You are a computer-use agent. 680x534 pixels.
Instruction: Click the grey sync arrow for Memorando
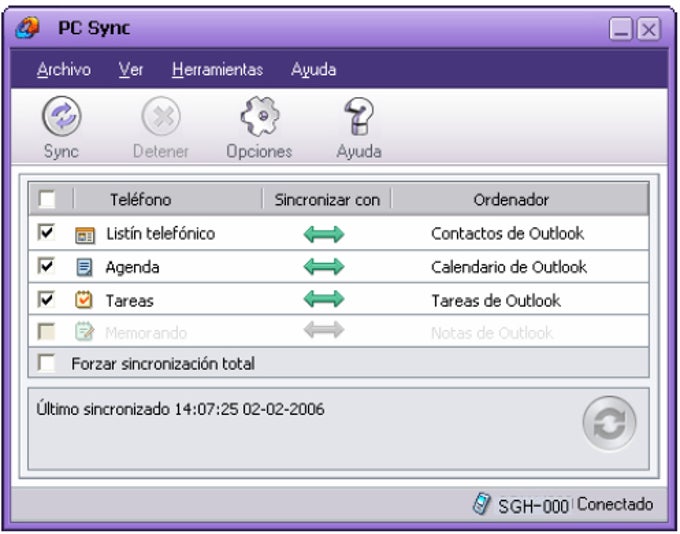(324, 330)
